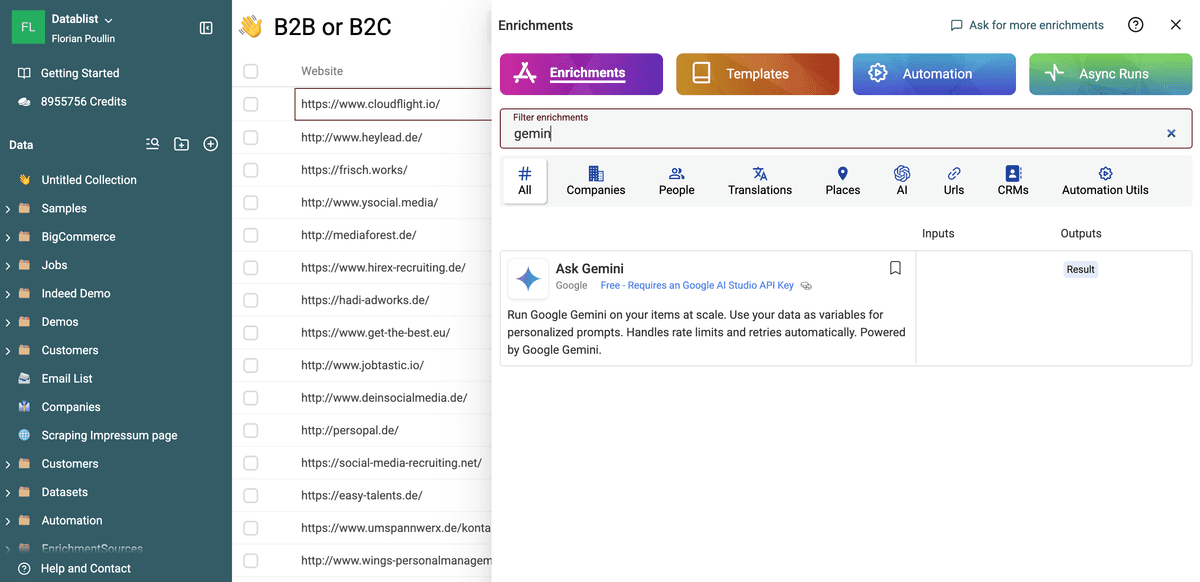
Task: Expand the Automation folder
Action: [8, 520]
